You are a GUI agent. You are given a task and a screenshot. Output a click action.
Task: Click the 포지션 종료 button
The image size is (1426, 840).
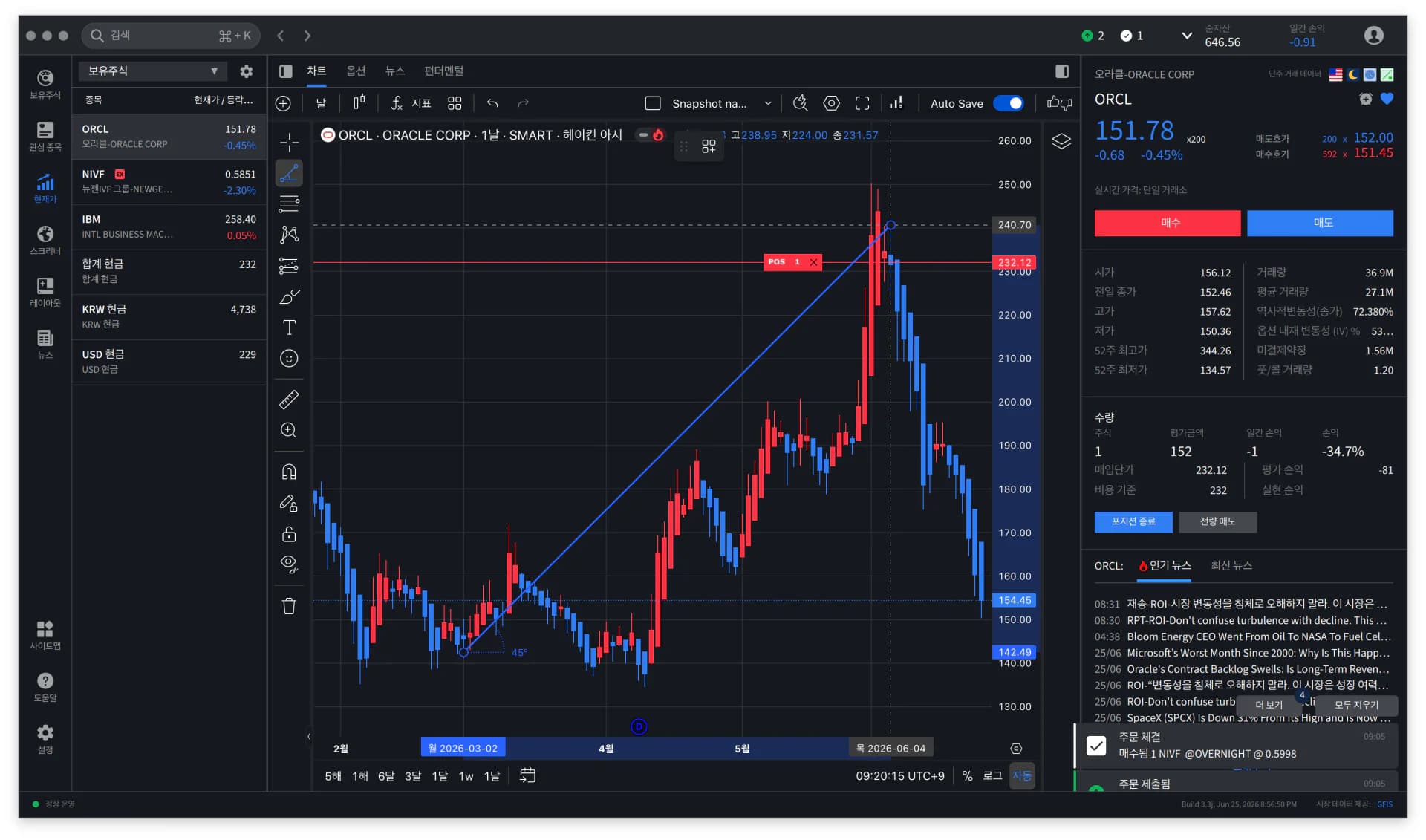click(1133, 521)
